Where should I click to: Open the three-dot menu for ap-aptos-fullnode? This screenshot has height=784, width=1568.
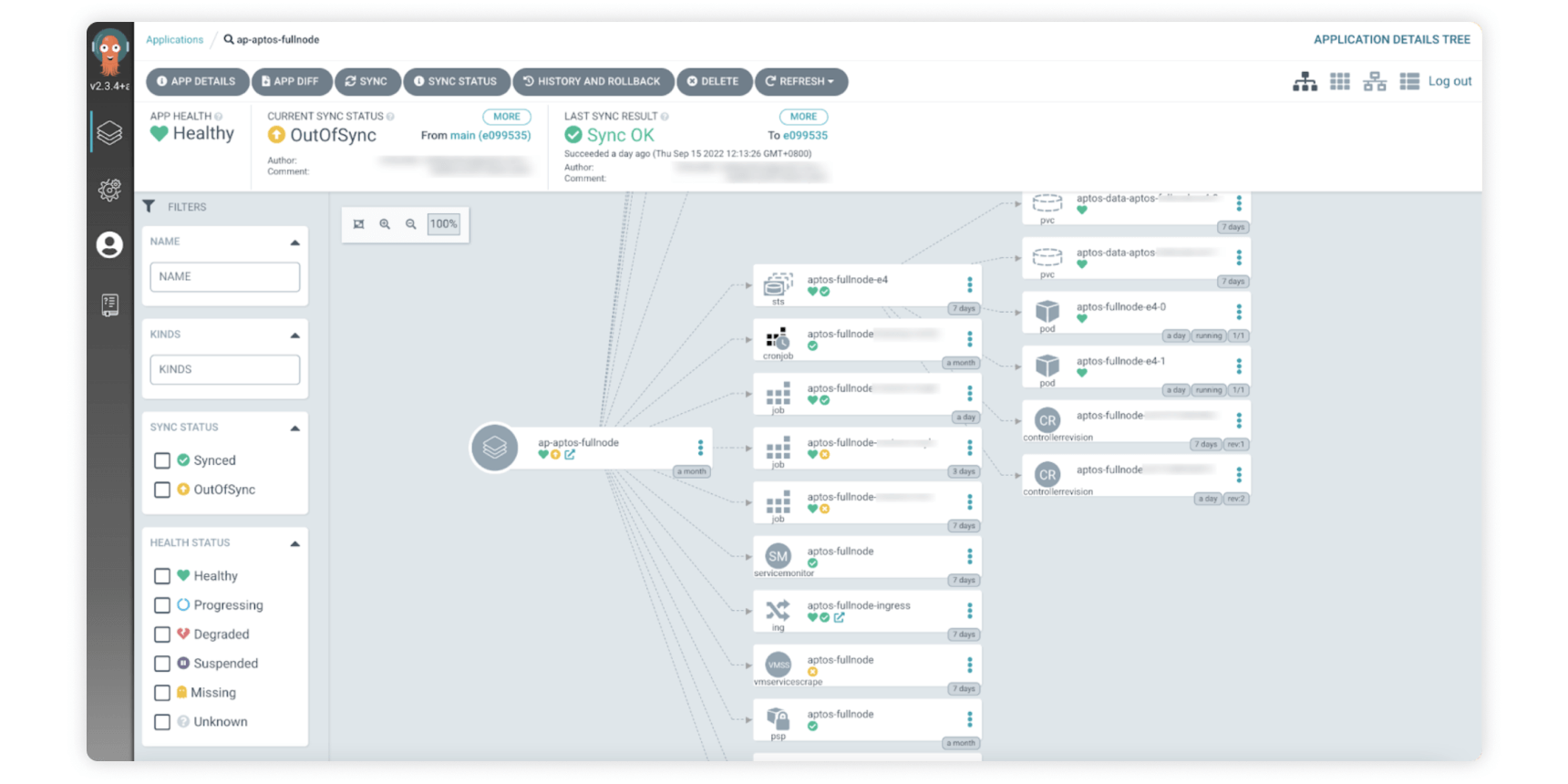coord(700,448)
